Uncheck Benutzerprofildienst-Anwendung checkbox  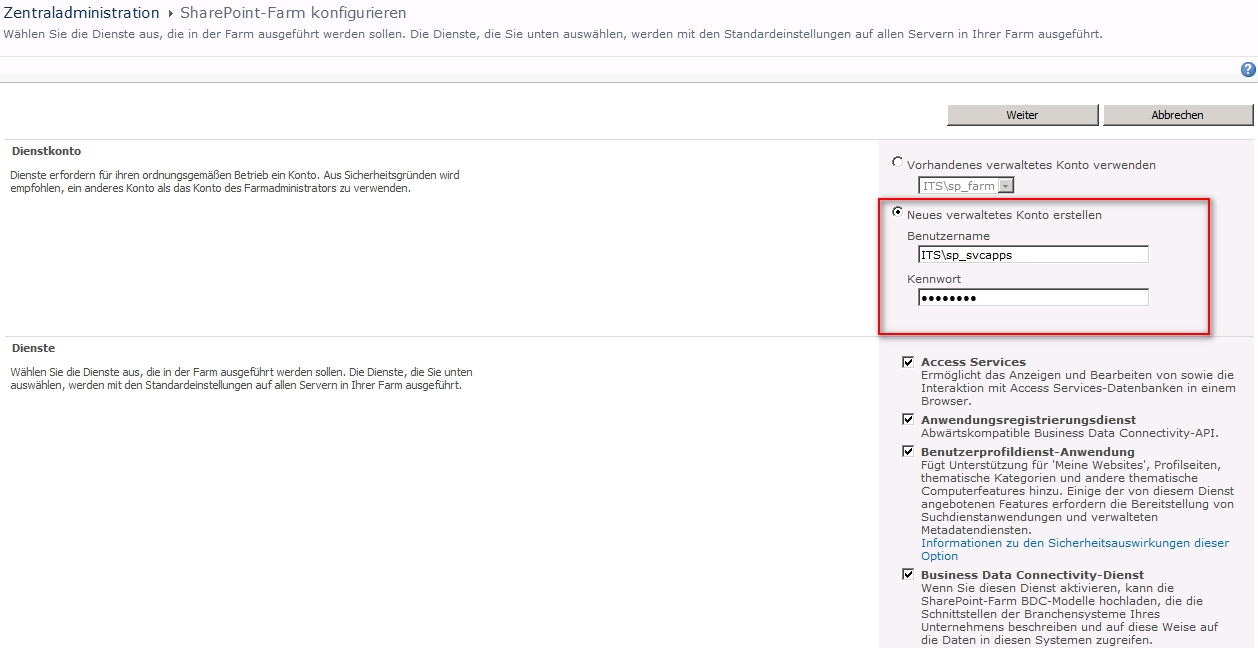[908, 452]
